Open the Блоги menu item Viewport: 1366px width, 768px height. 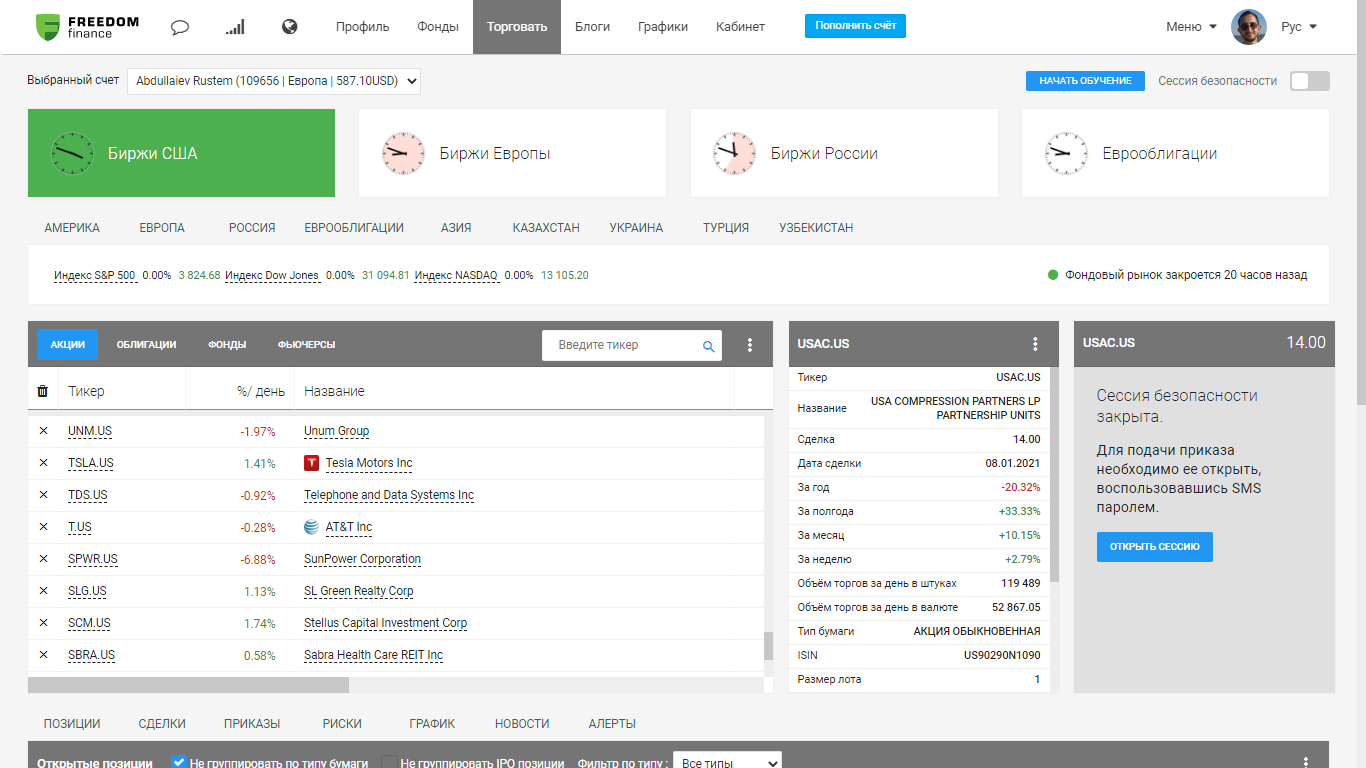[592, 27]
